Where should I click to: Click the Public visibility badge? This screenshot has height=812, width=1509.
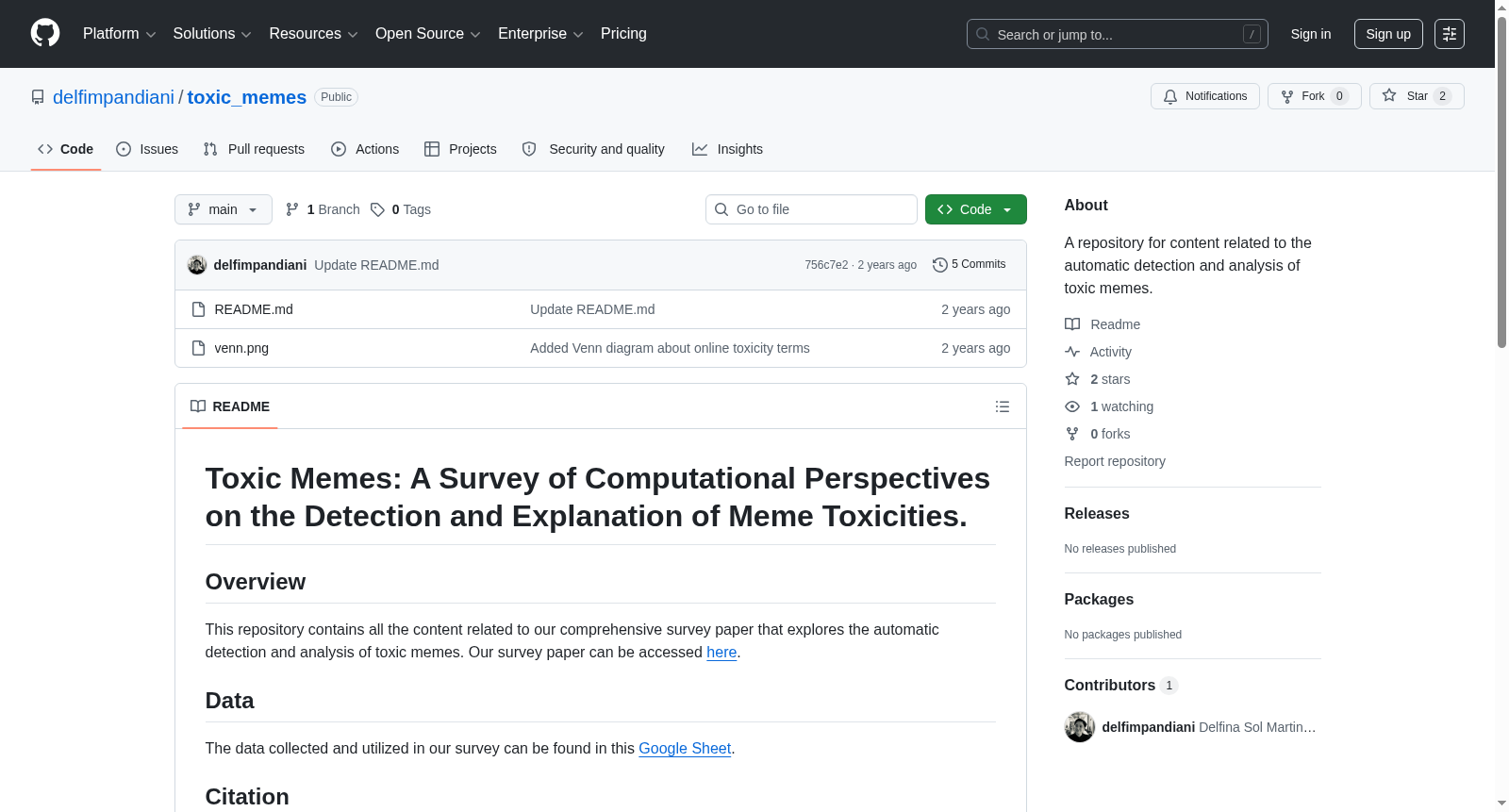tap(336, 97)
